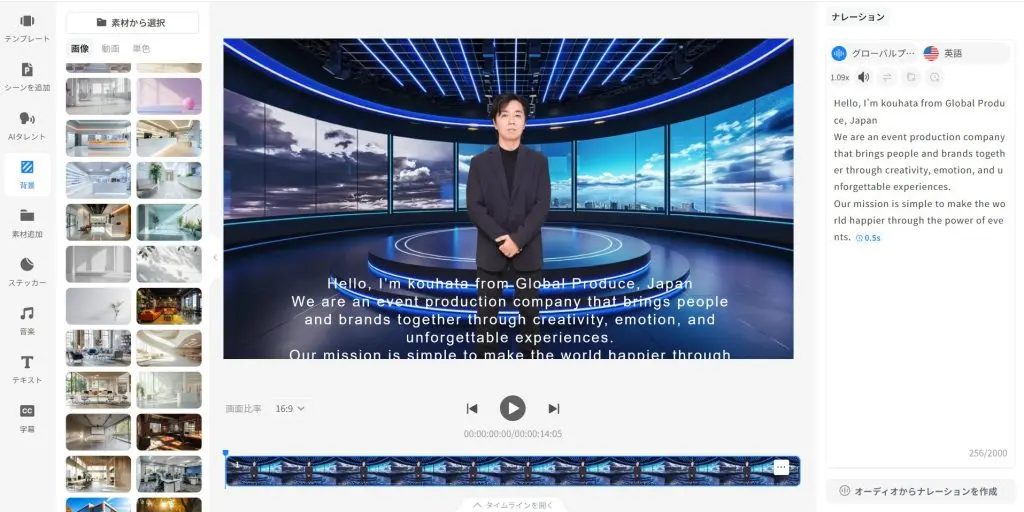This screenshot has width=1024, height=512.
Task: Skip to the next scene
Action: (553, 408)
